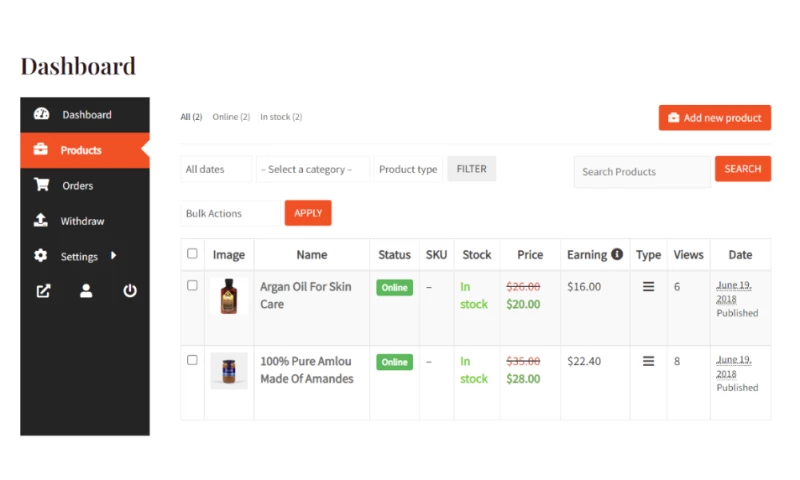The image size is (800, 480).
Task: Click Online status badge for Amlou product
Action: [394, 362]
